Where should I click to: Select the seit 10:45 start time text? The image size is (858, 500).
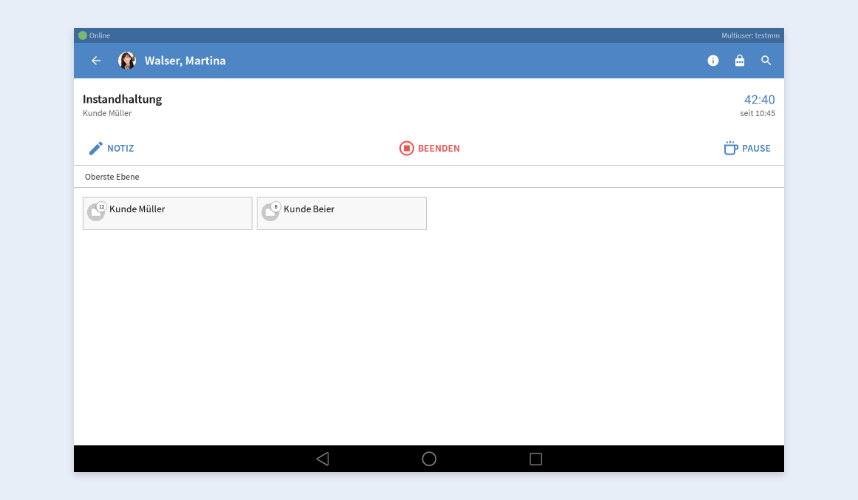click(757, 113)
